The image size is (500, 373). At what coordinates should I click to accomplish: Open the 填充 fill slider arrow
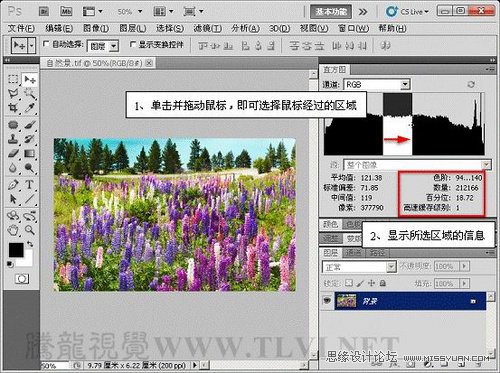coord(464,283)
